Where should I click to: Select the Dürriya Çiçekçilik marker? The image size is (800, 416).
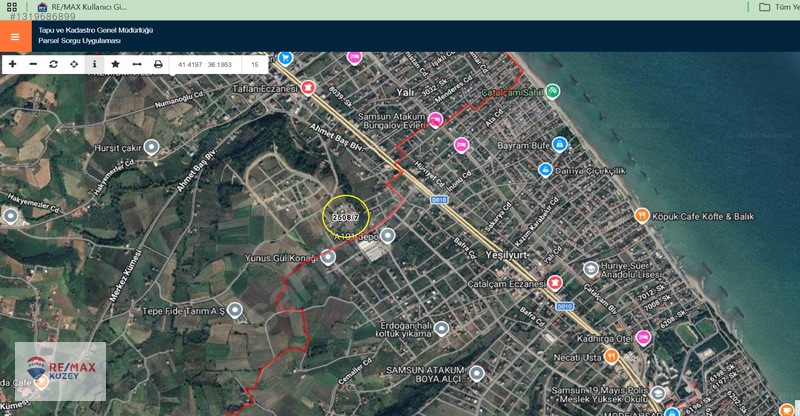pyautogui.click(x=545, y=170)
